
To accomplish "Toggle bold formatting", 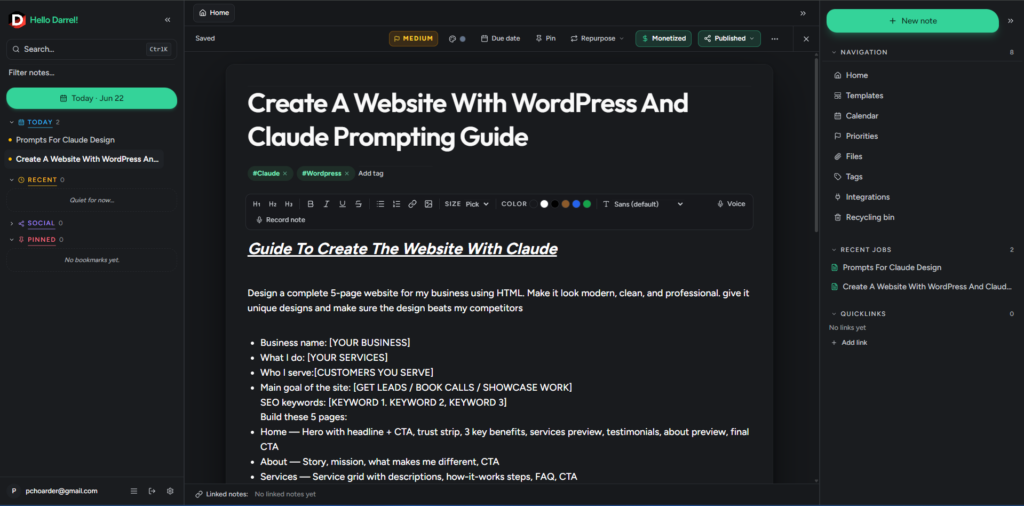I will pos(310,204).
